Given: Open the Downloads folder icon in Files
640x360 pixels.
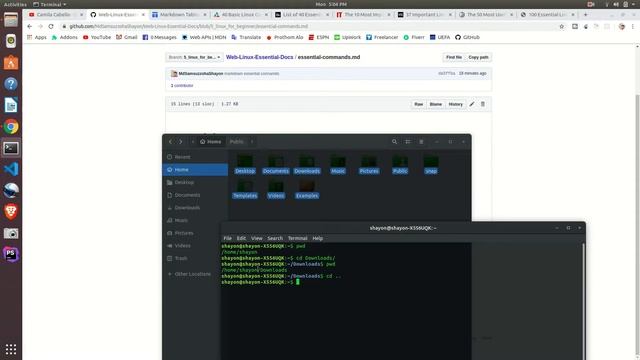Looking at the screenshot, I should coord(307,164).
